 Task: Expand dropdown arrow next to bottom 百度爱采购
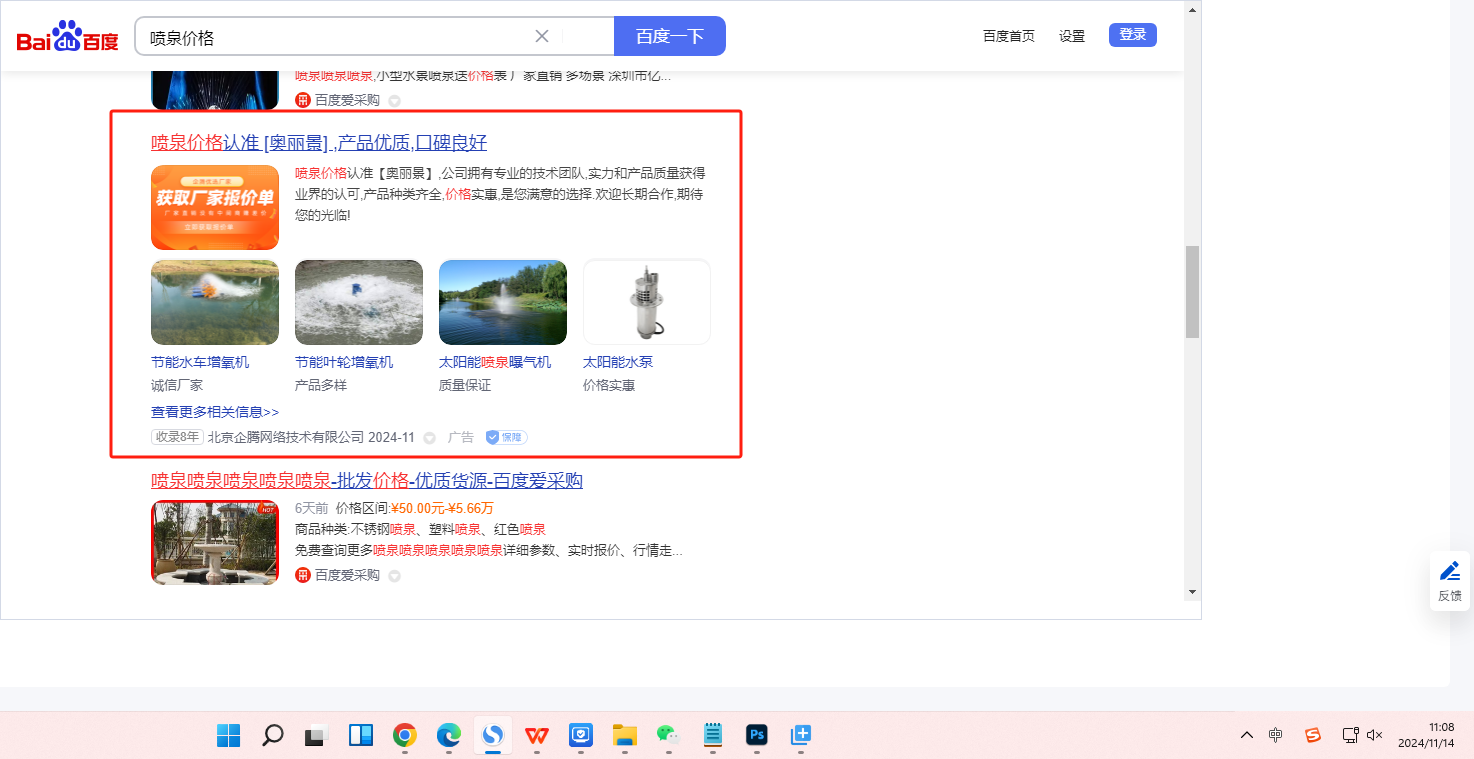pos(394,576)
